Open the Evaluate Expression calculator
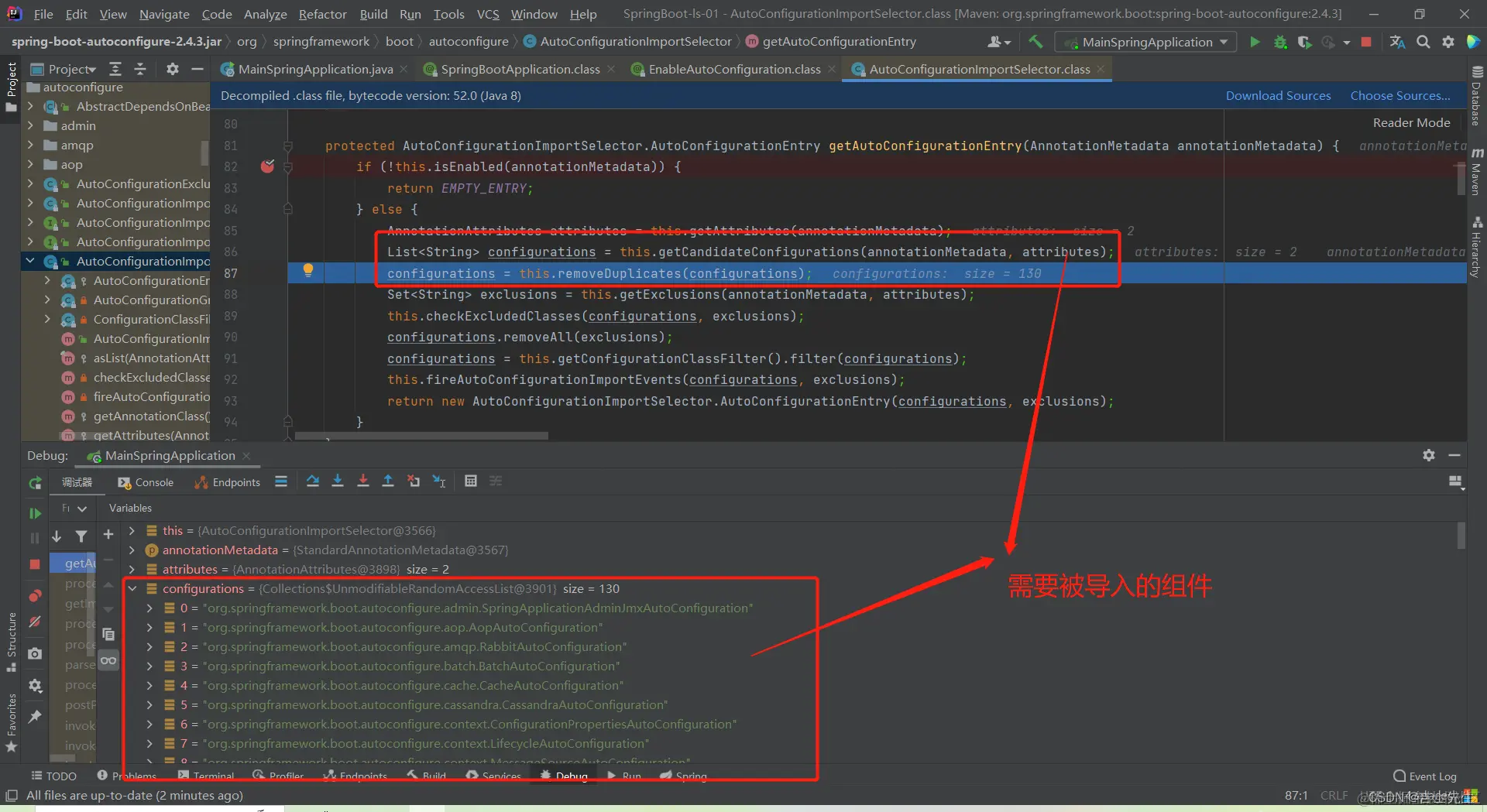 (470, 481)
